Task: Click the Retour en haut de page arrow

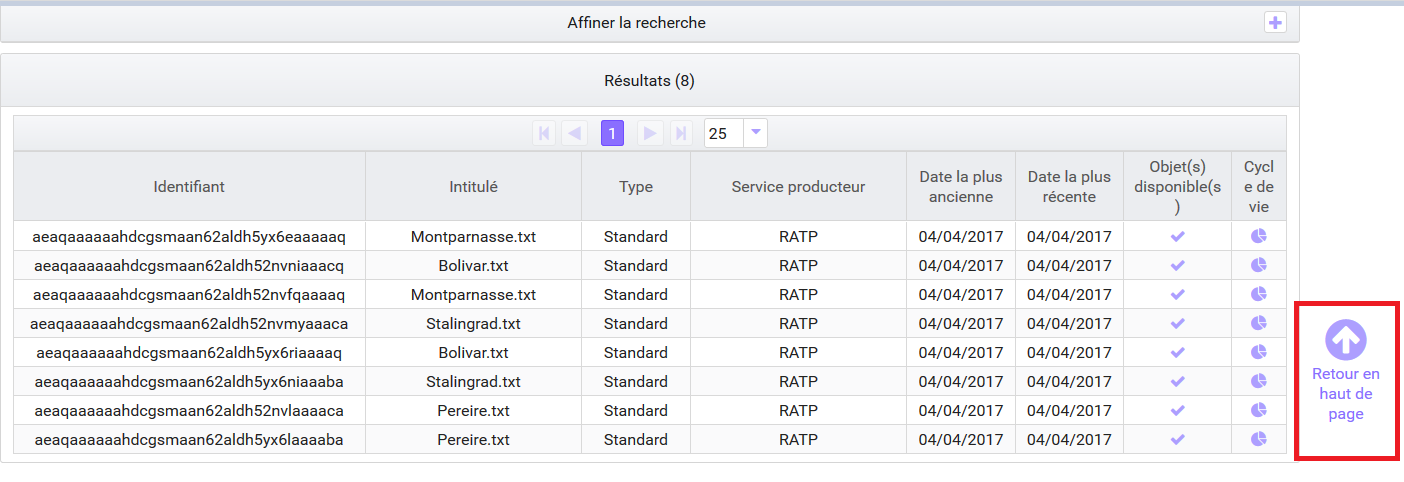Action: (1346, 340)
